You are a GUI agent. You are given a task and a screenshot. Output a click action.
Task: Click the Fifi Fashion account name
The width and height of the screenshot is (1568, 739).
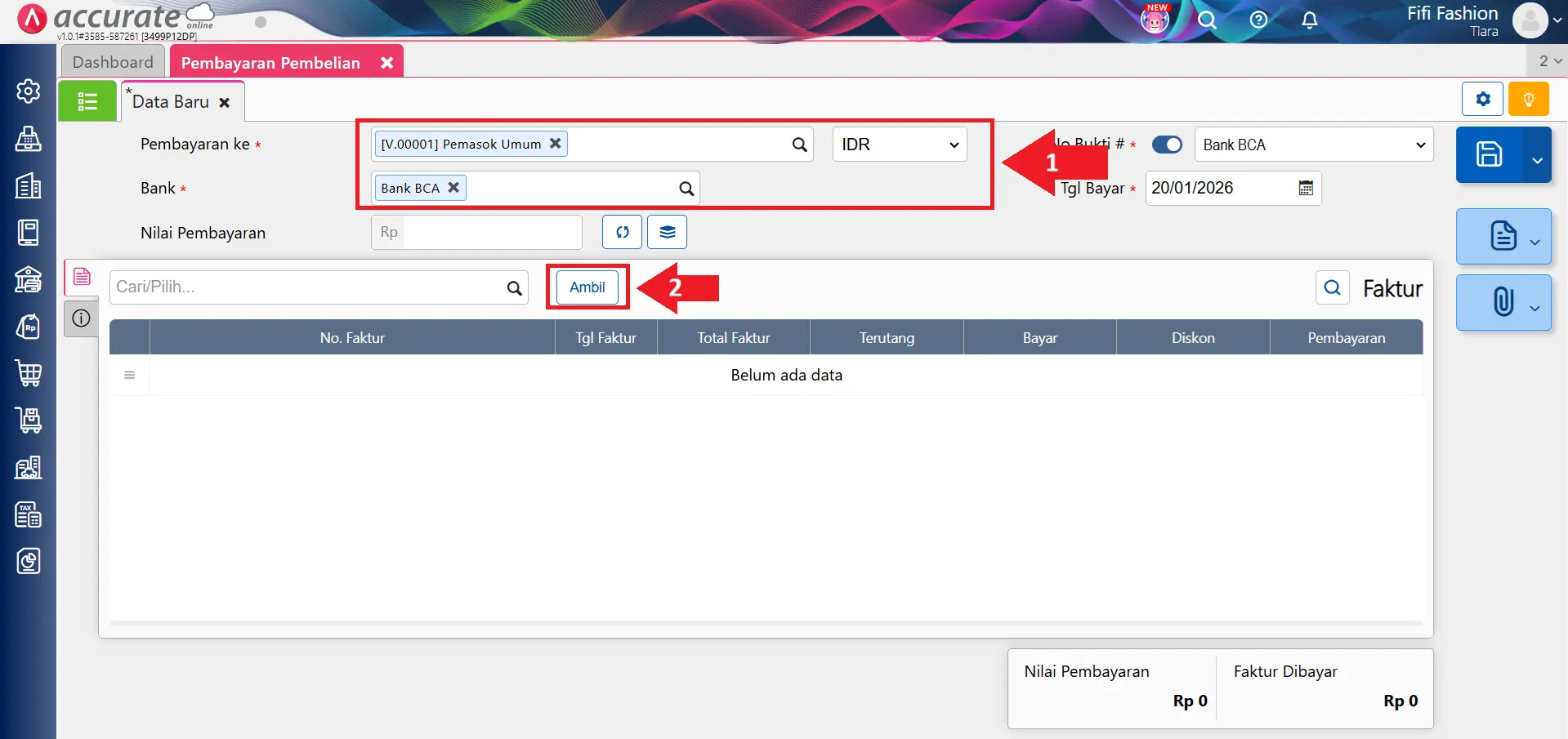(x=1452, y=14)
